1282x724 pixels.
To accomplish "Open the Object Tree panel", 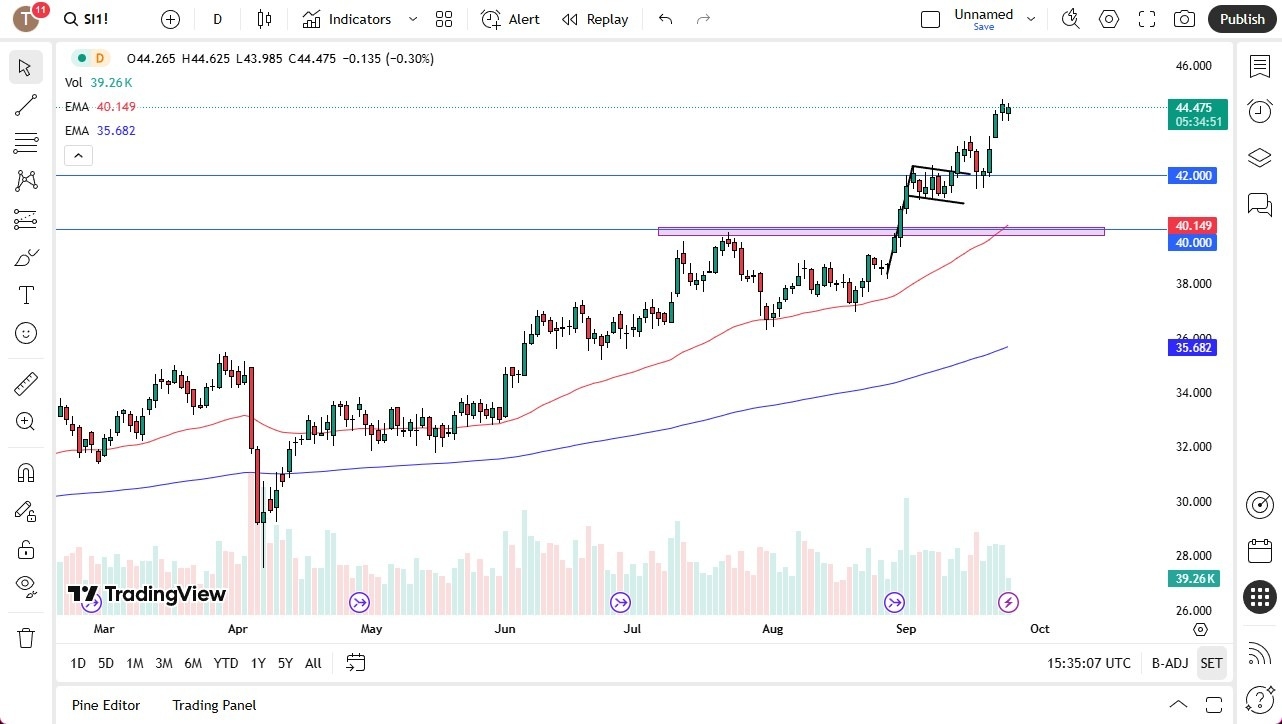I will tap(1259, 157).
